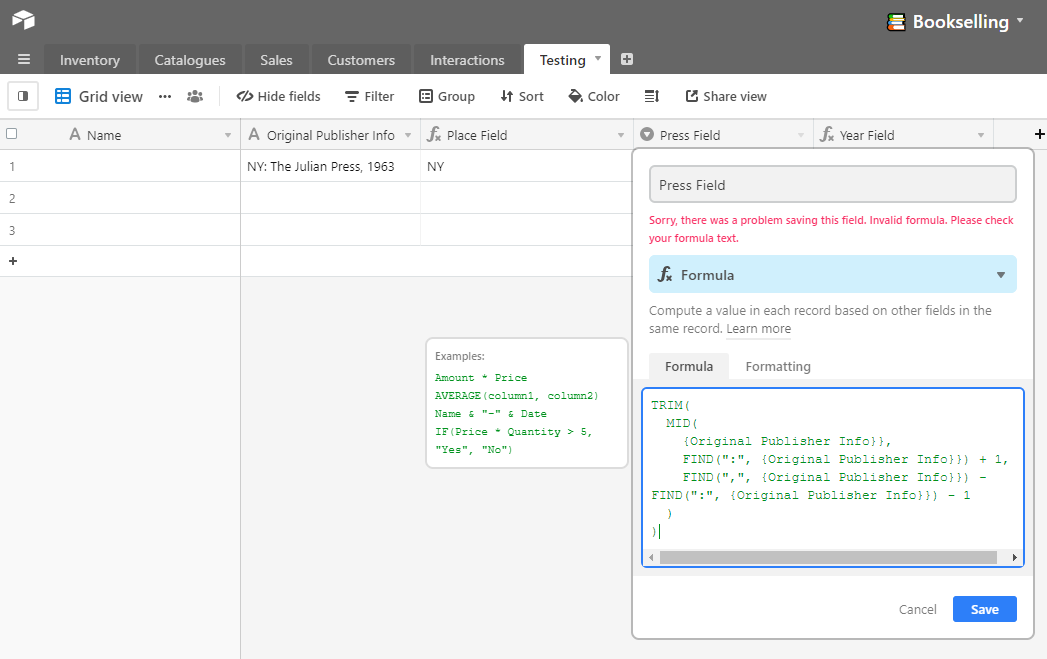This screenshot has width=1047, height=659.
Task: Switch to the Interactions tab
Action: [467, 60]
